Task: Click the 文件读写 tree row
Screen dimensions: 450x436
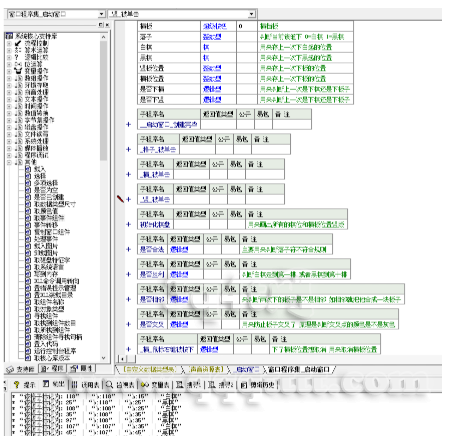Action: point(32,134)
